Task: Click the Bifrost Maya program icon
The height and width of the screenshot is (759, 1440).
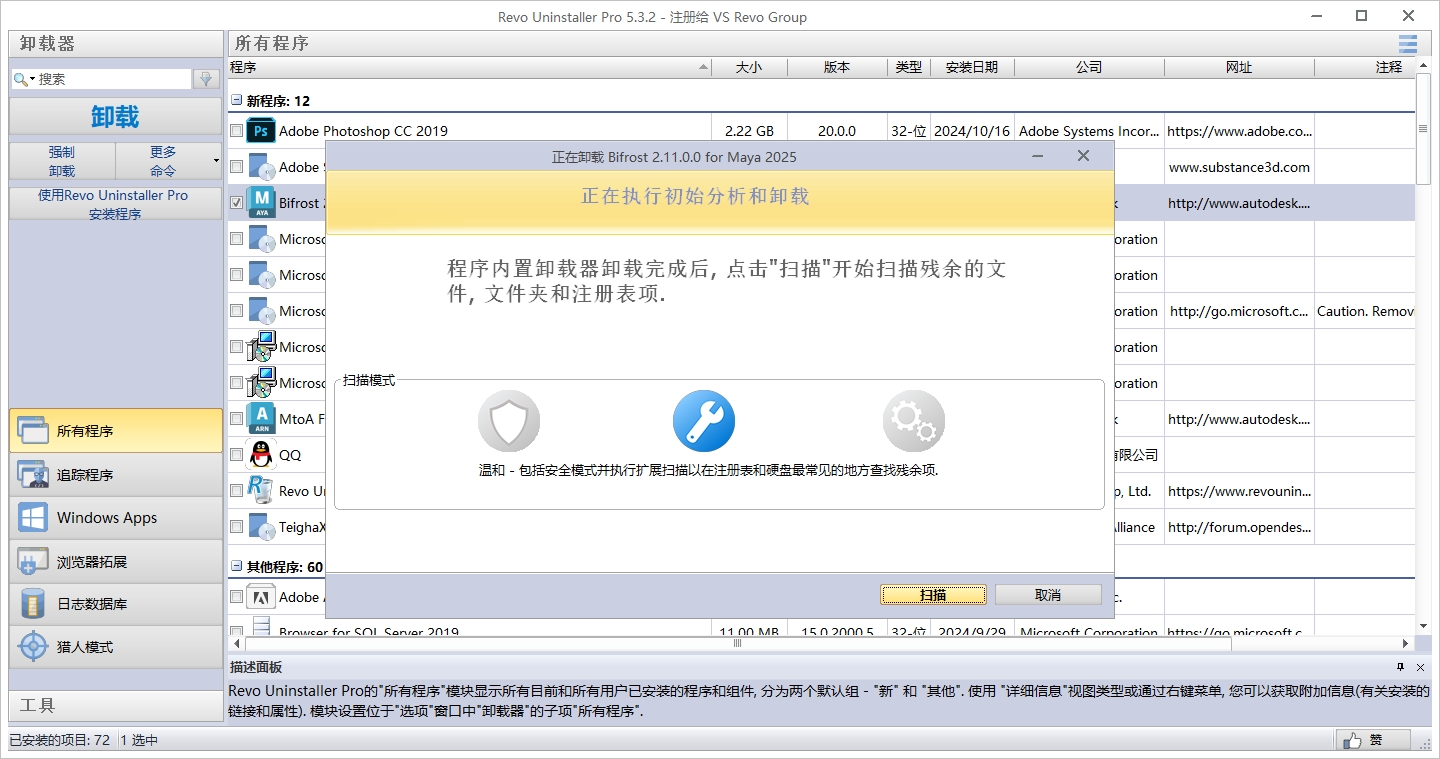Action: pos(261,203)
